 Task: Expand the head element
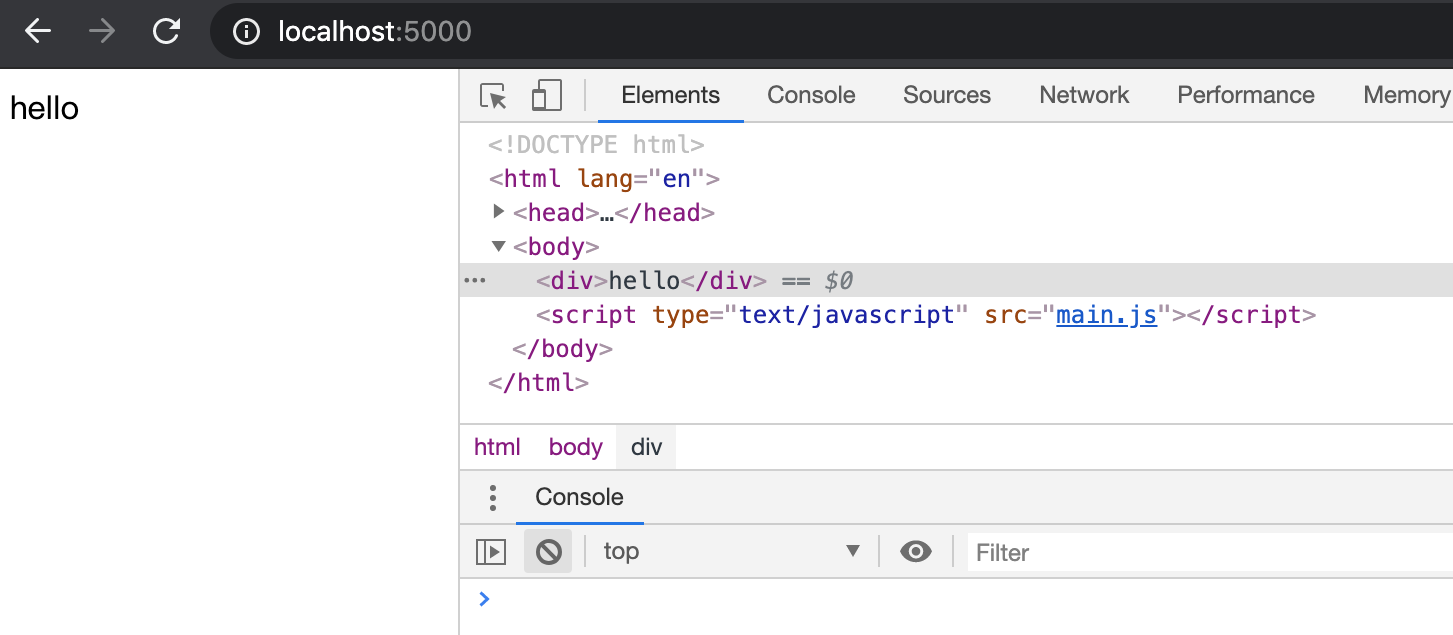click(499, 212)
